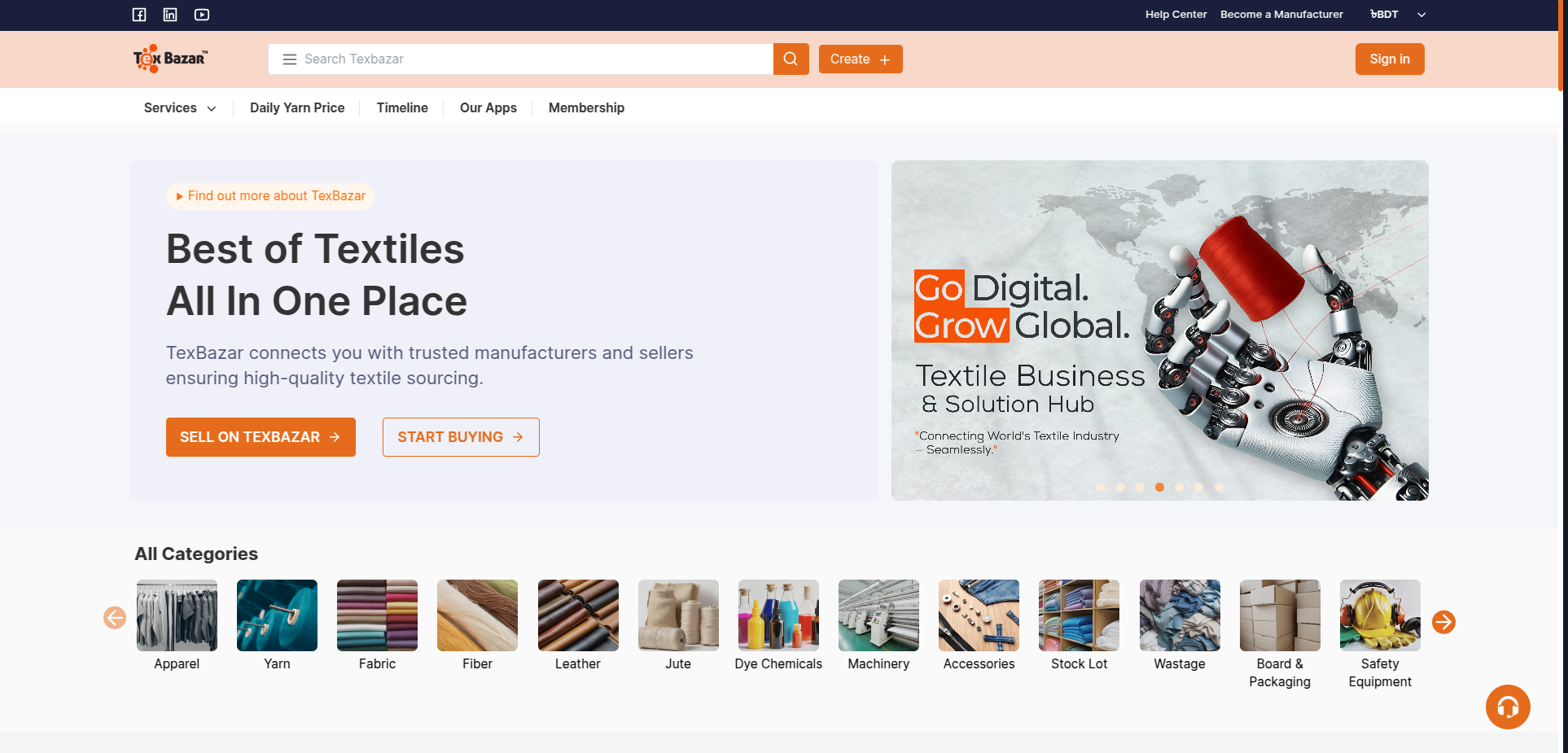Image resolution: width=1568 pixels, height=753 pixels.
Task: Open the Accessories category image
Action: (979, 615)
